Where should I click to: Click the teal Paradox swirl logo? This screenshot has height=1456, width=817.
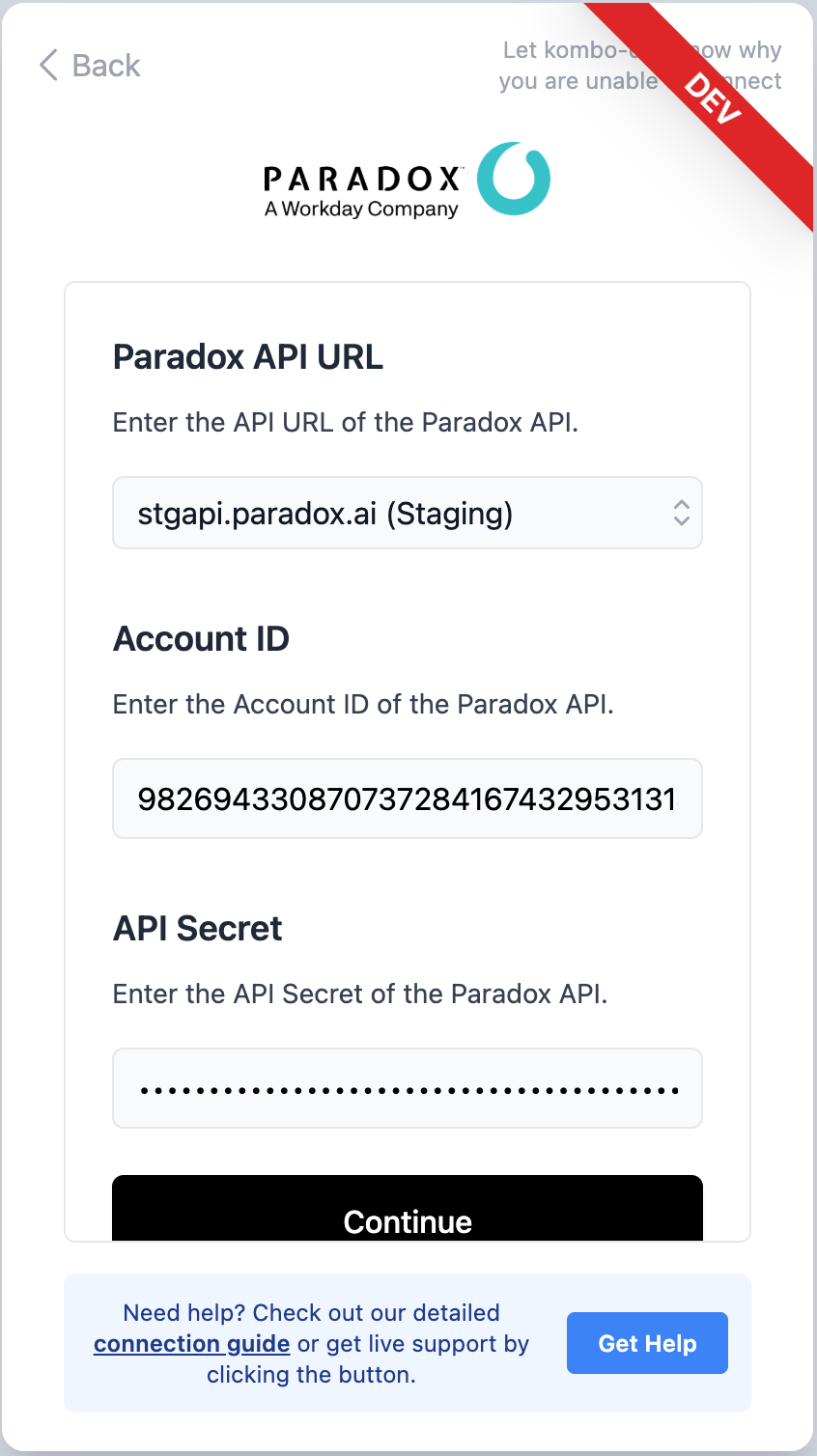click(514, 179)
